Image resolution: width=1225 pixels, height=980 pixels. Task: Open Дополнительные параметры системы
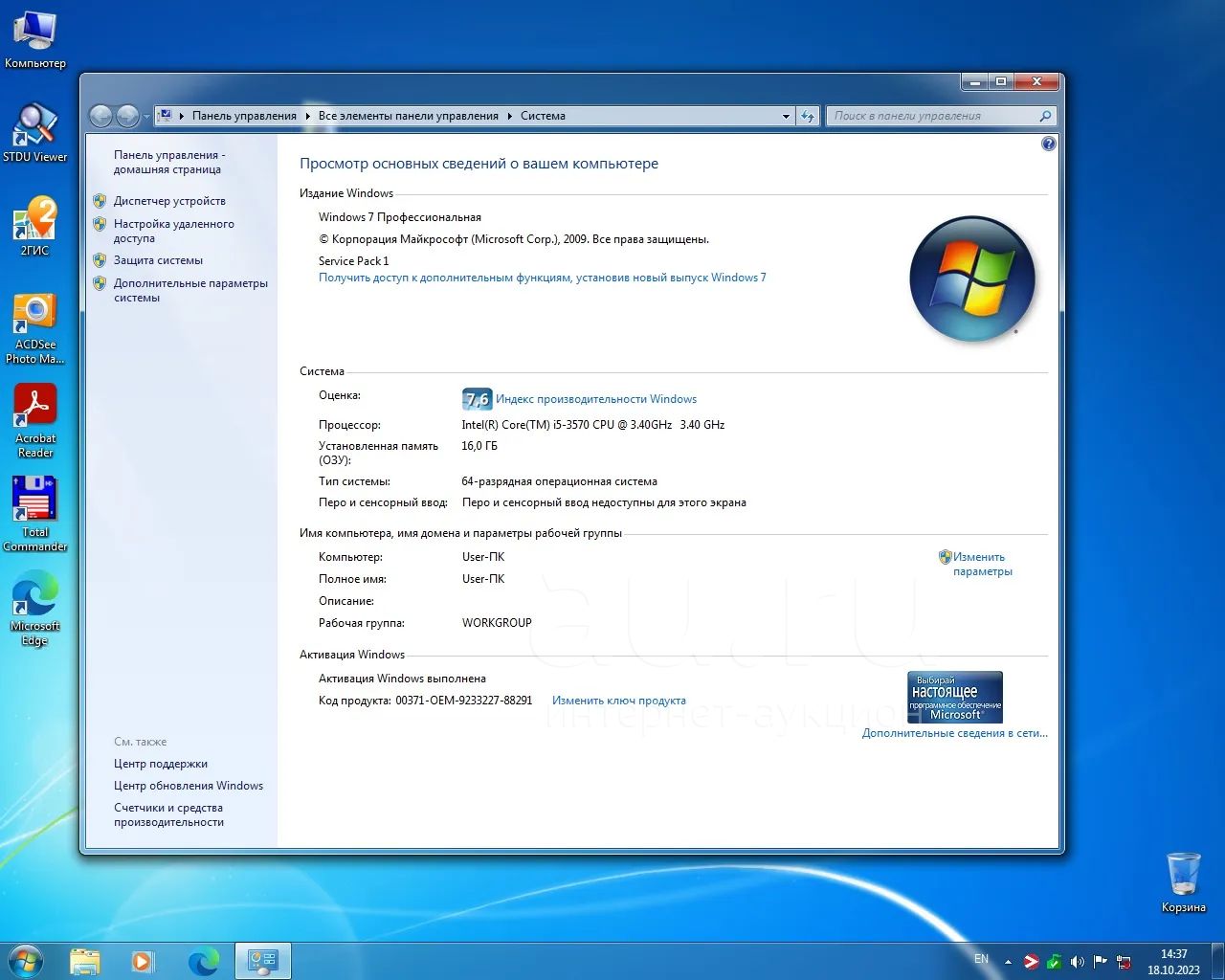pos(190,290)
